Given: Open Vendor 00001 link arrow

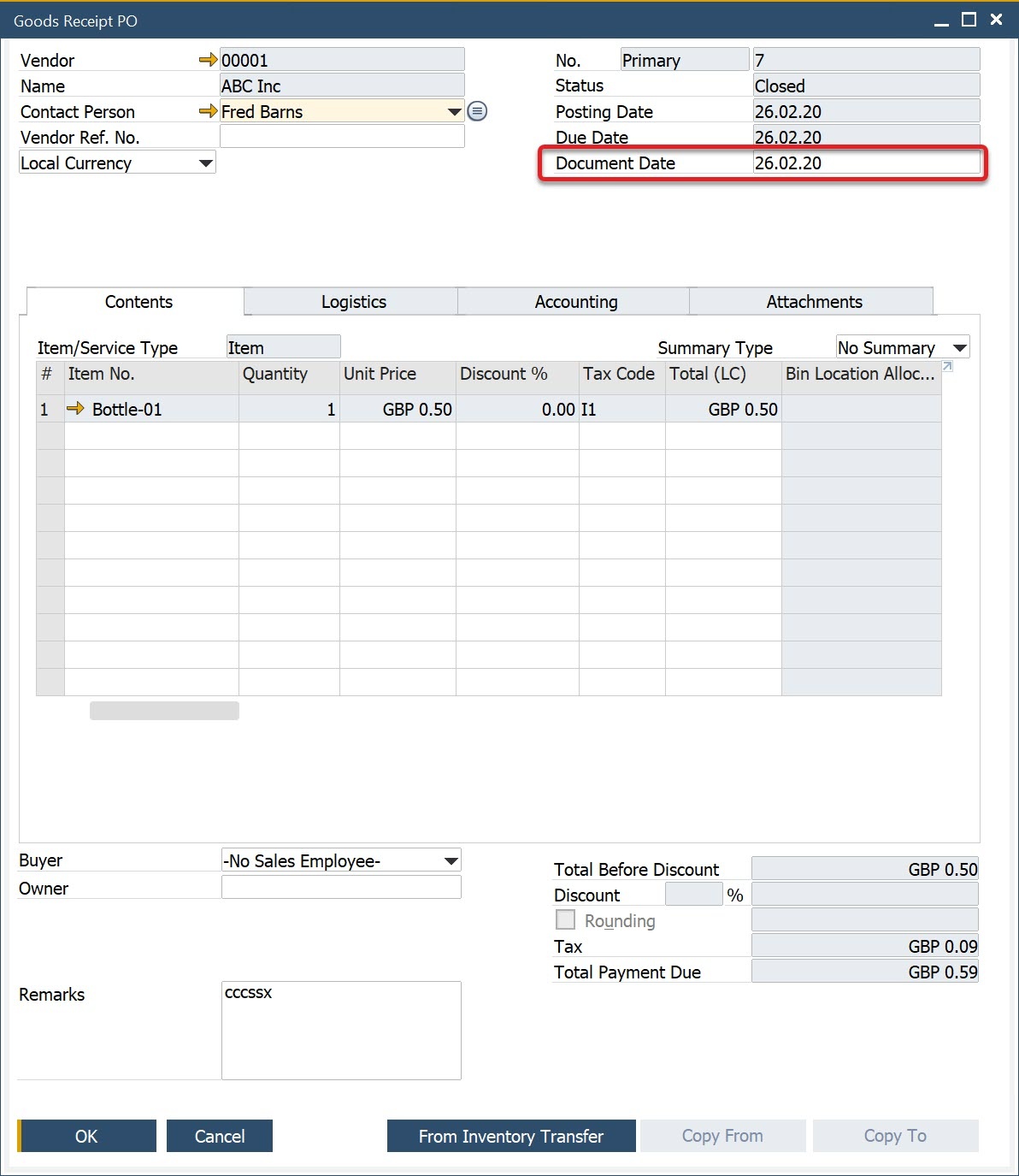Looking at the screenshot, I should tap(208, 60).
